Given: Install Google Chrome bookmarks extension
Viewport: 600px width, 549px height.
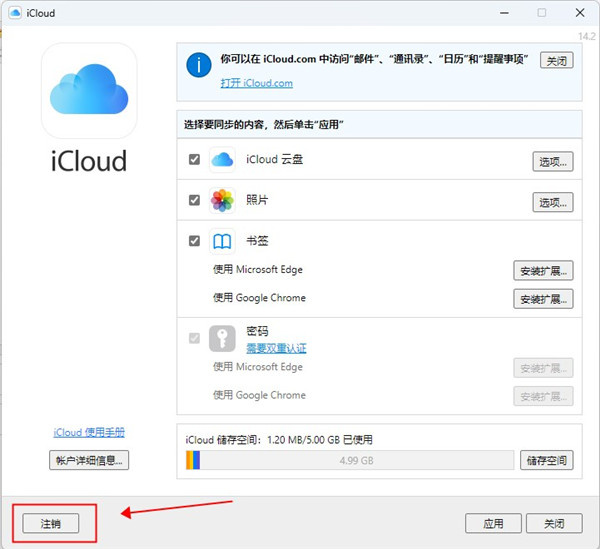Looking at the screenshot, I should (x=543, y=299).
